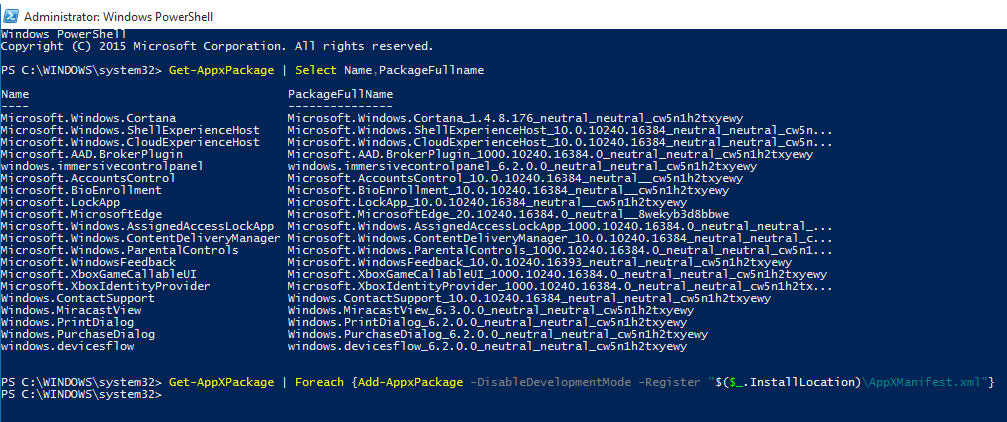Select the Microsoft.Windows.Cortana name entry
Viewport: 1007px width, 422px height.
coord(89,118)
